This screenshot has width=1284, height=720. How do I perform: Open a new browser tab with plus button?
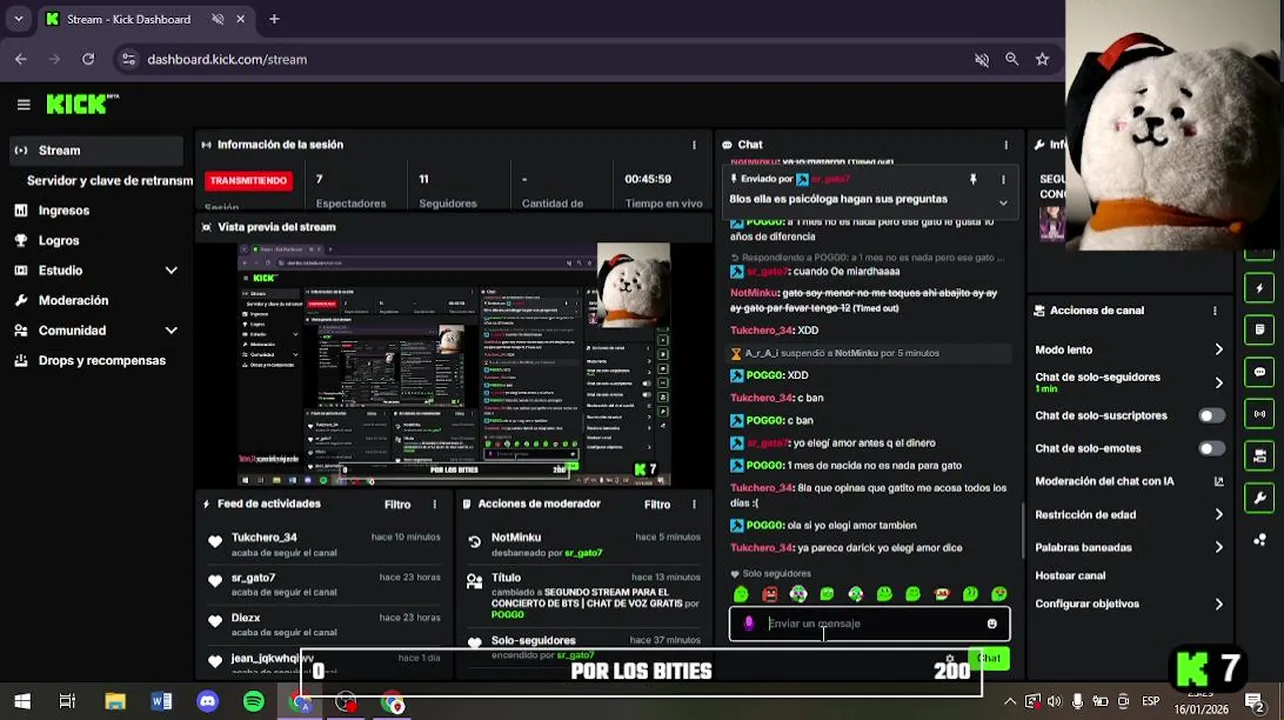pyautogui.click(x=274, y=19)
